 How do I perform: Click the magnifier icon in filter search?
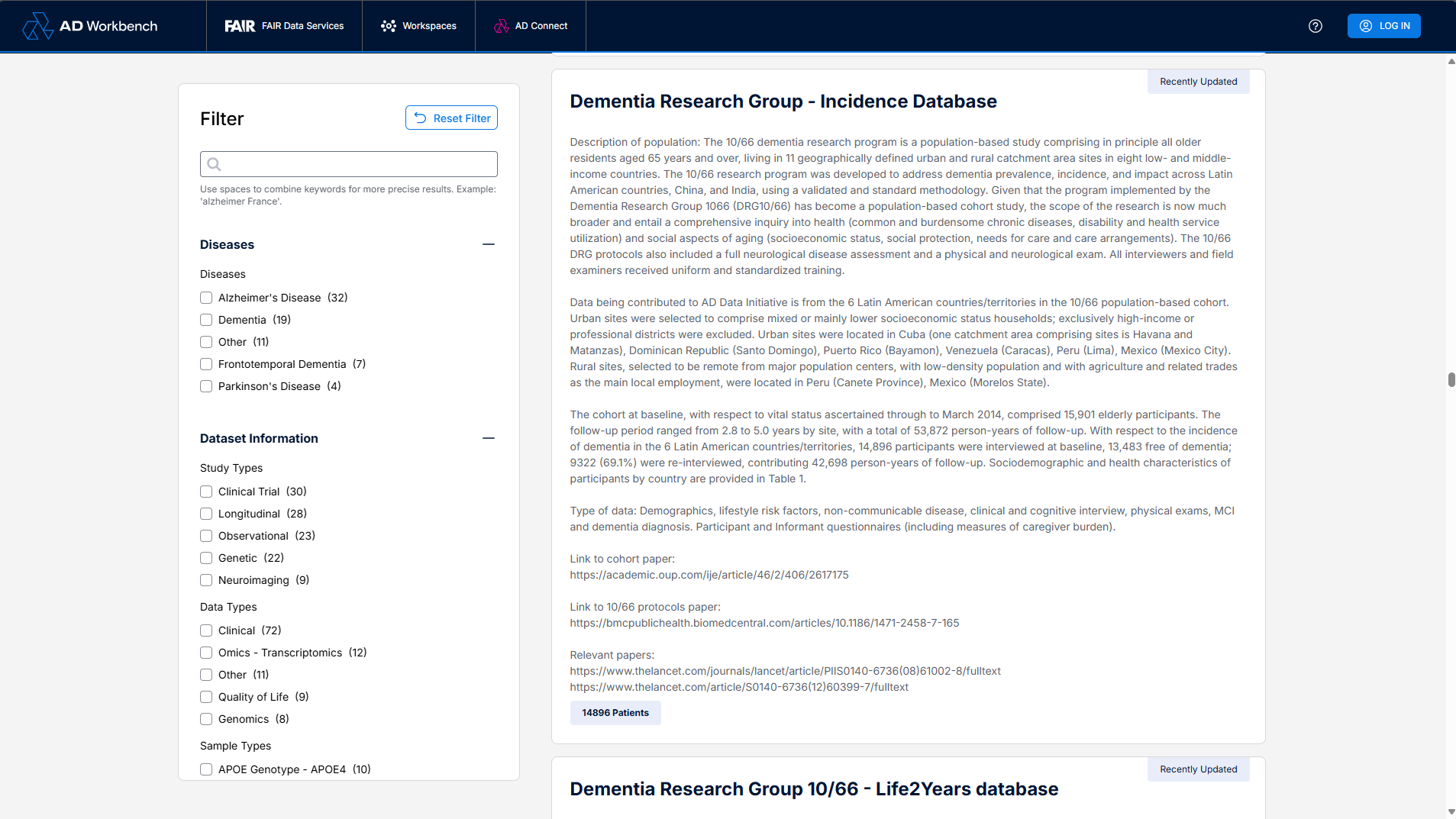coord(215,164)
